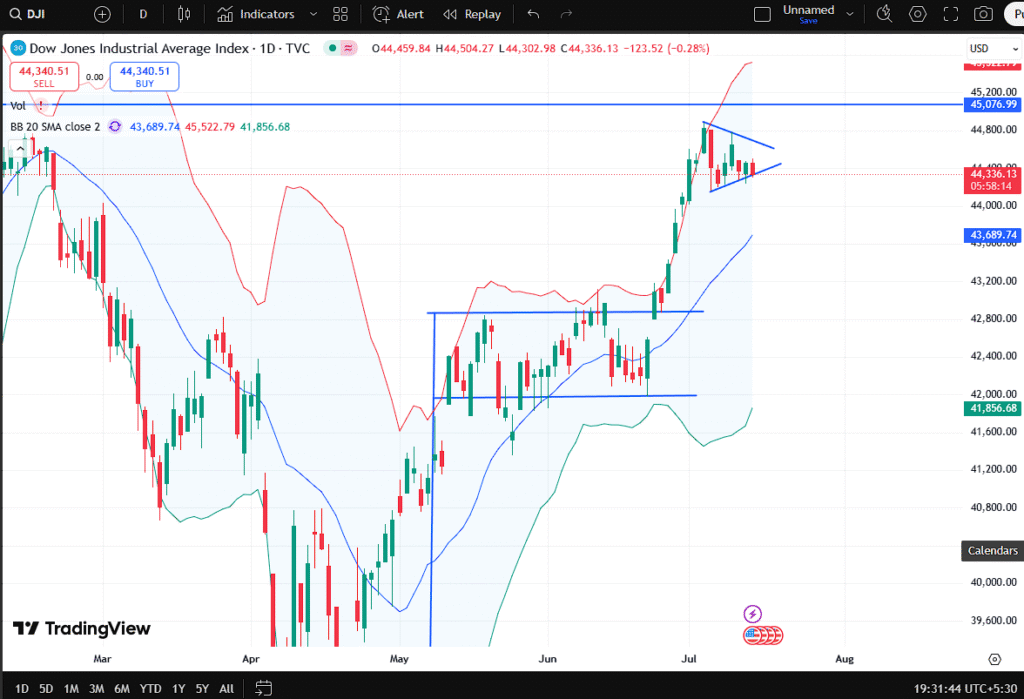Image resolution: width=1024 pixels, height=699 pixels.
Task: Select the 6M time range
Action: (122, 689)
